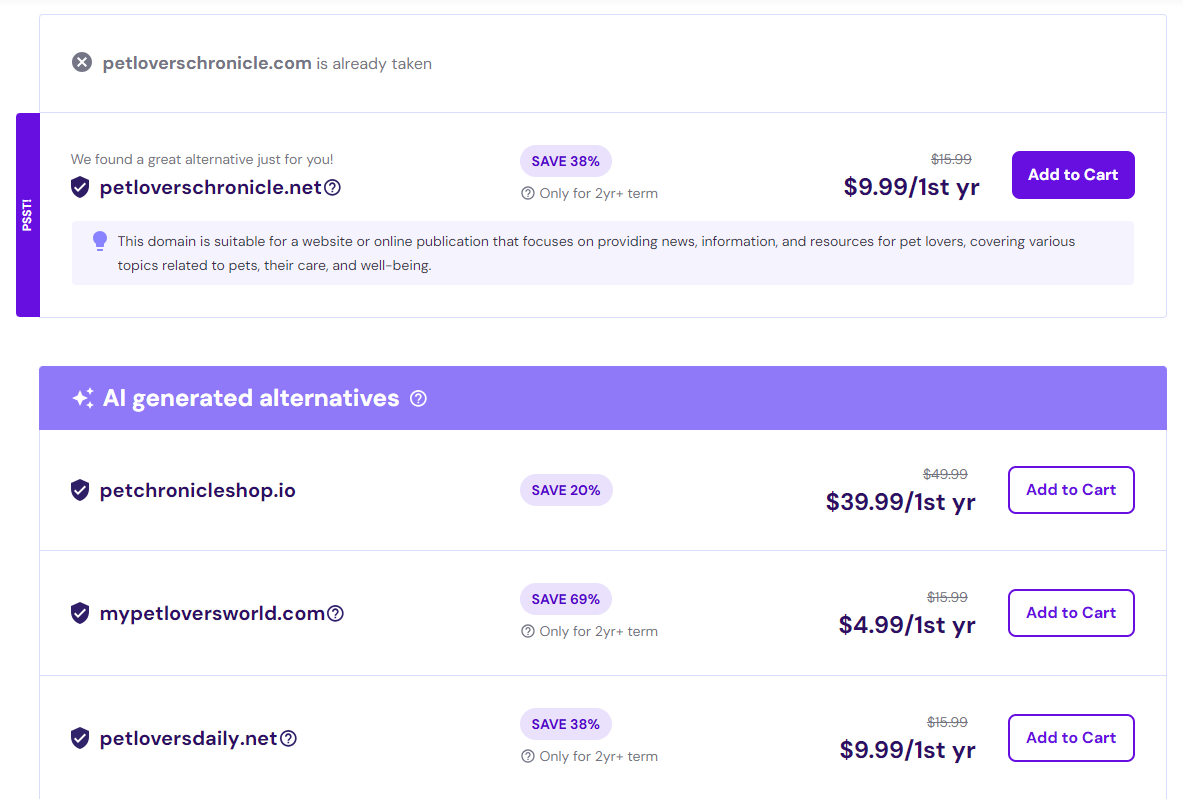Image resolution: width=1183 pixels, height=799 pixels.
Task: Click the question mark on Only for 2yr+ term note
Action: [x=527, y=193]
